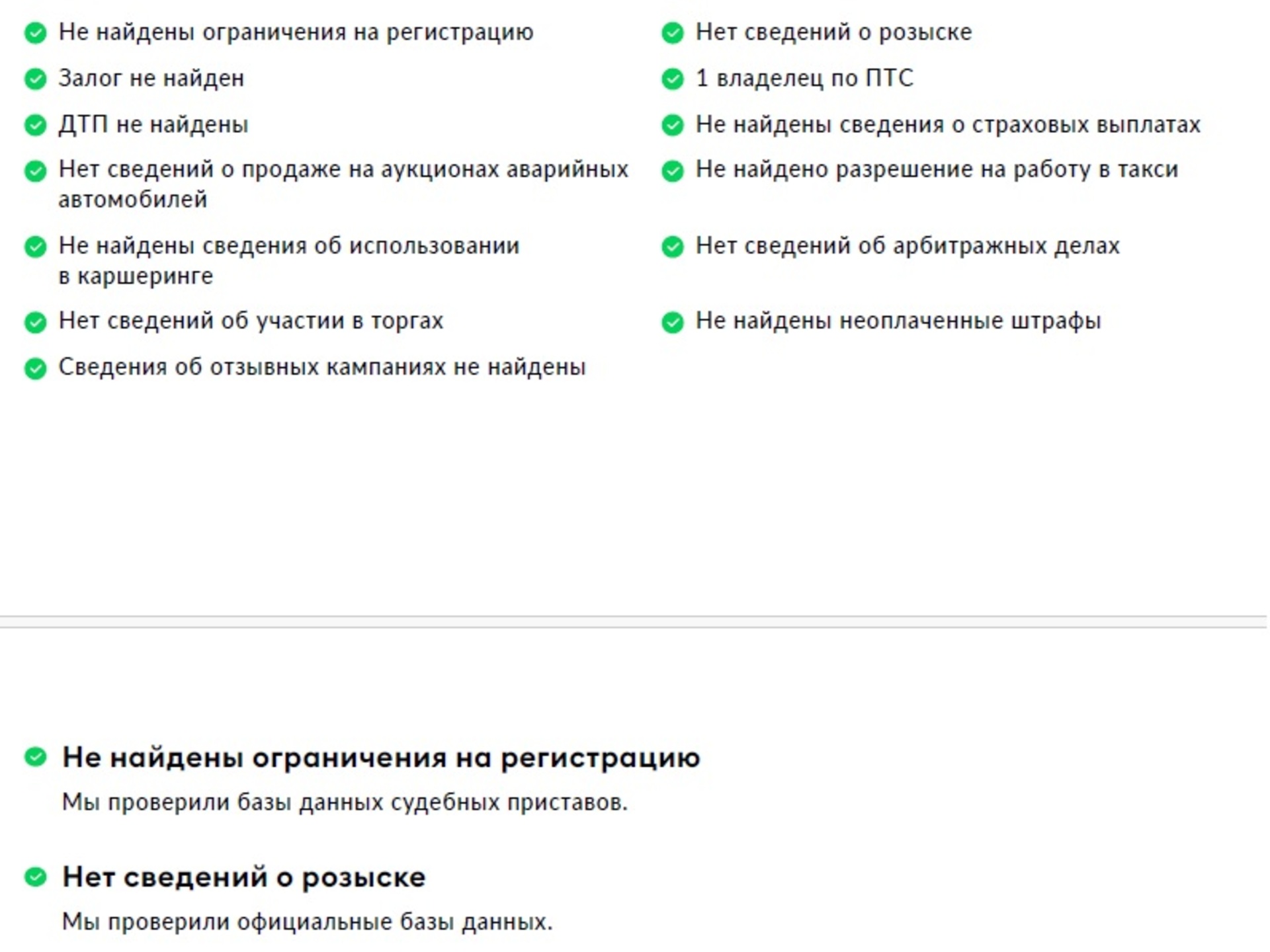Click check icon next to '1 владелец по ПТС'
1270x952 pixels.
tap(673, 79)
